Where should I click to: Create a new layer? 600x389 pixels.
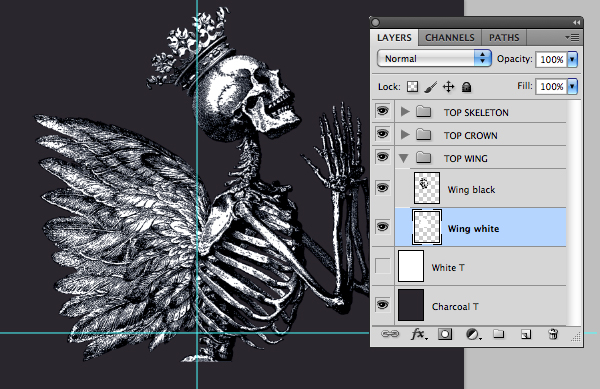pyautogui.click(x=526, y=335)
